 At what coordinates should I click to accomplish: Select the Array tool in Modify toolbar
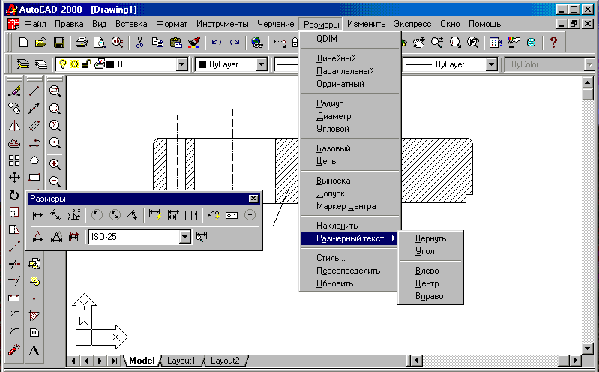coord(14,160)
